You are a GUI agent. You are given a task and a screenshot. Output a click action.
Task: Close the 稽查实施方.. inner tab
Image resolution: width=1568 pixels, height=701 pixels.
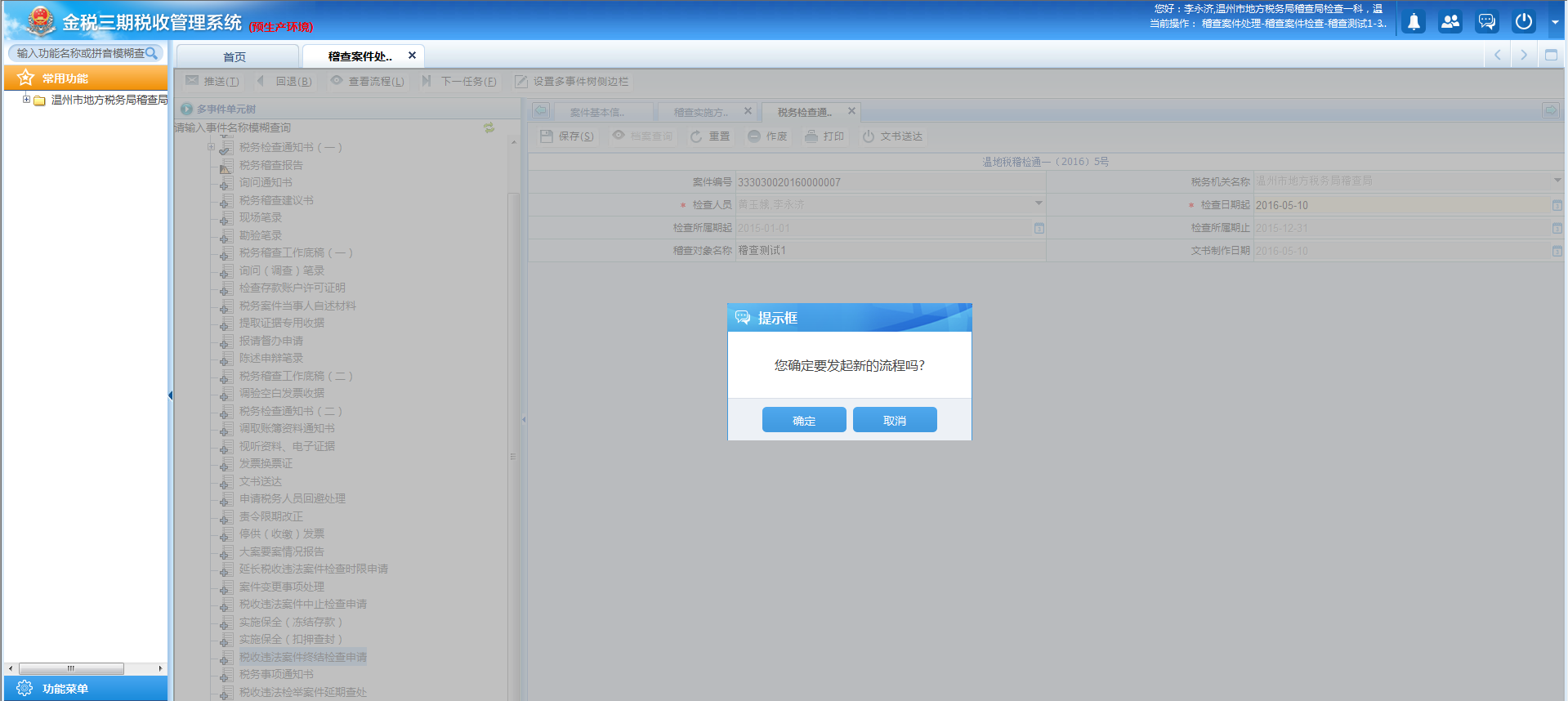[x=748, y=111]
